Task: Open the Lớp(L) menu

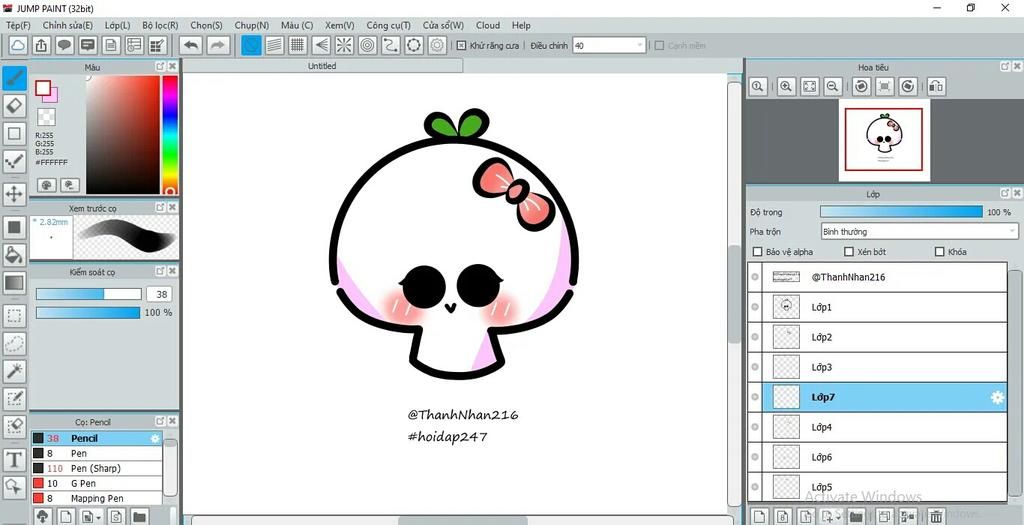Action: (x=118, y=25)
